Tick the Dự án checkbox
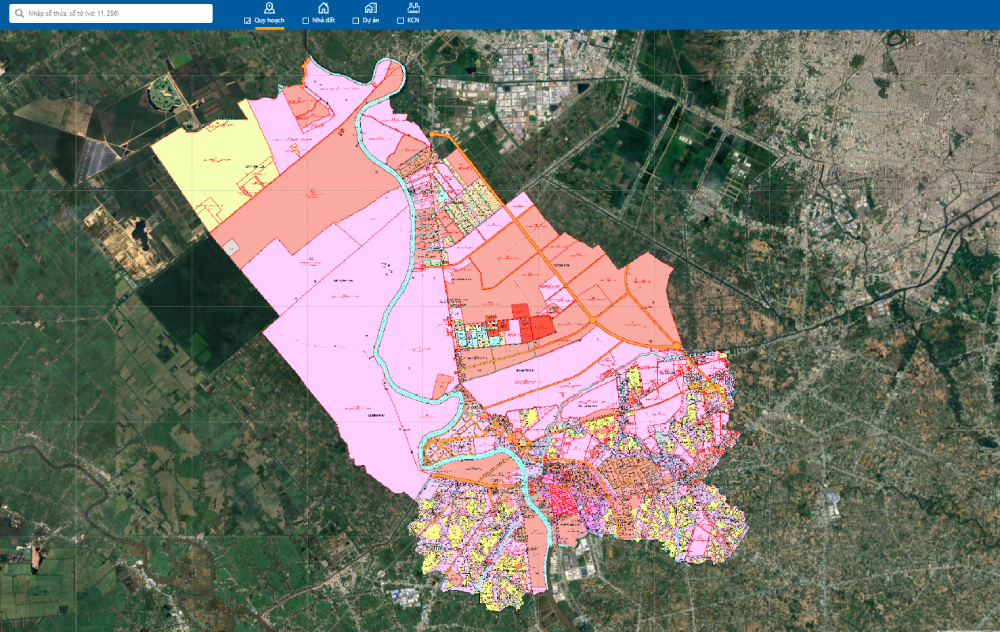The image size is (1000, 632). coord(356,20)
